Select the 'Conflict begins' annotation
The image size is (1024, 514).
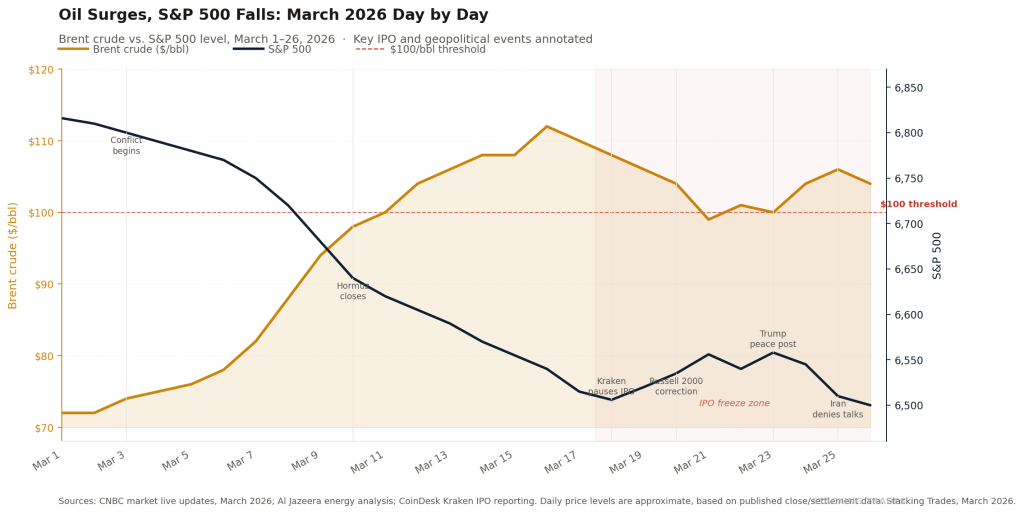tap(126, 146)
